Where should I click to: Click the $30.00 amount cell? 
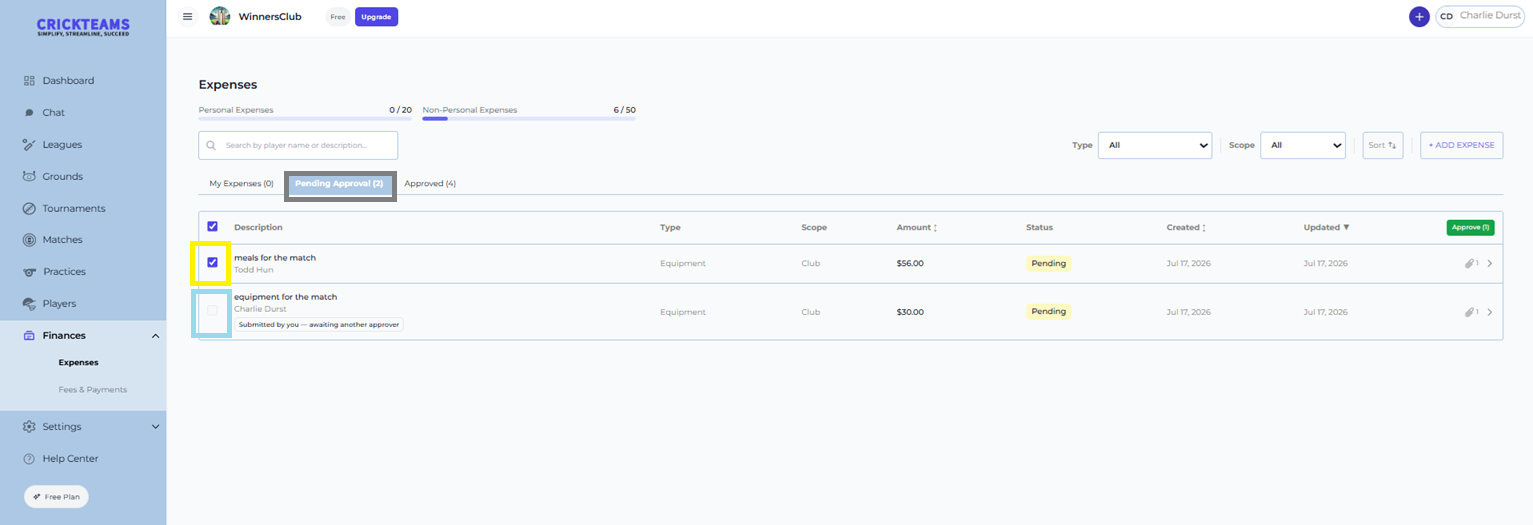910,312
